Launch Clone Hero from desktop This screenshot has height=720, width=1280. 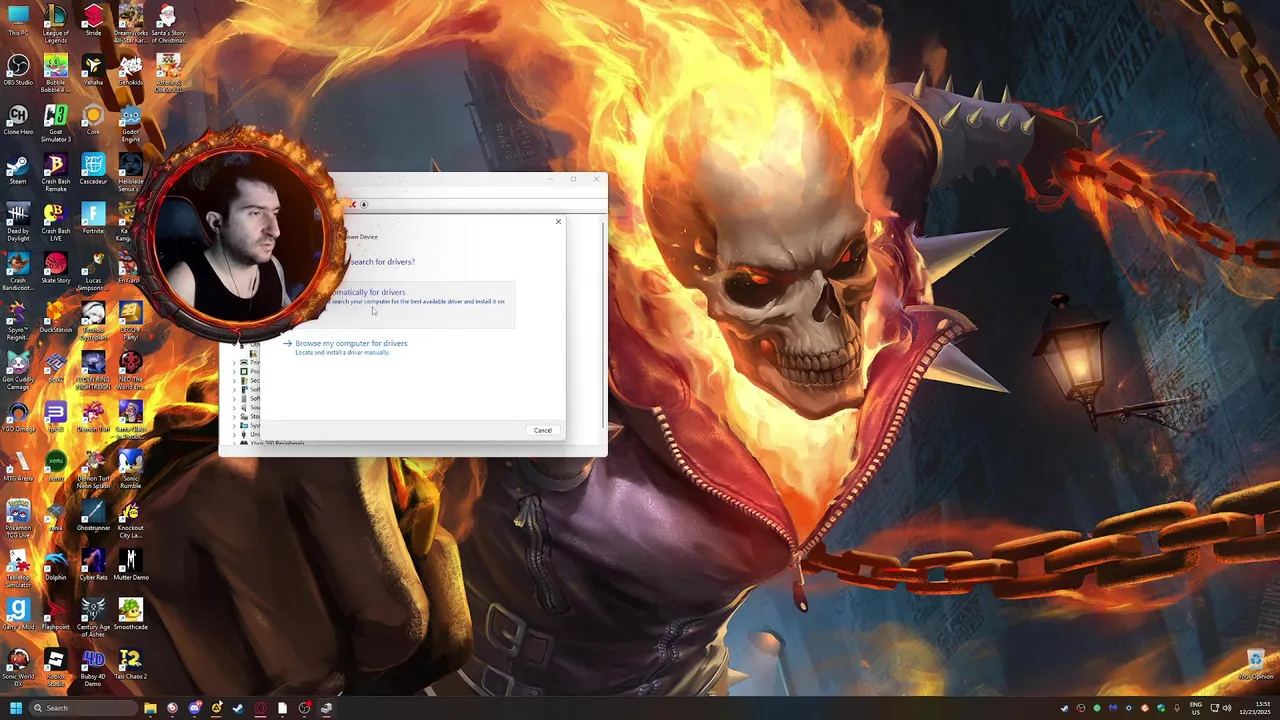pos(18,120)
